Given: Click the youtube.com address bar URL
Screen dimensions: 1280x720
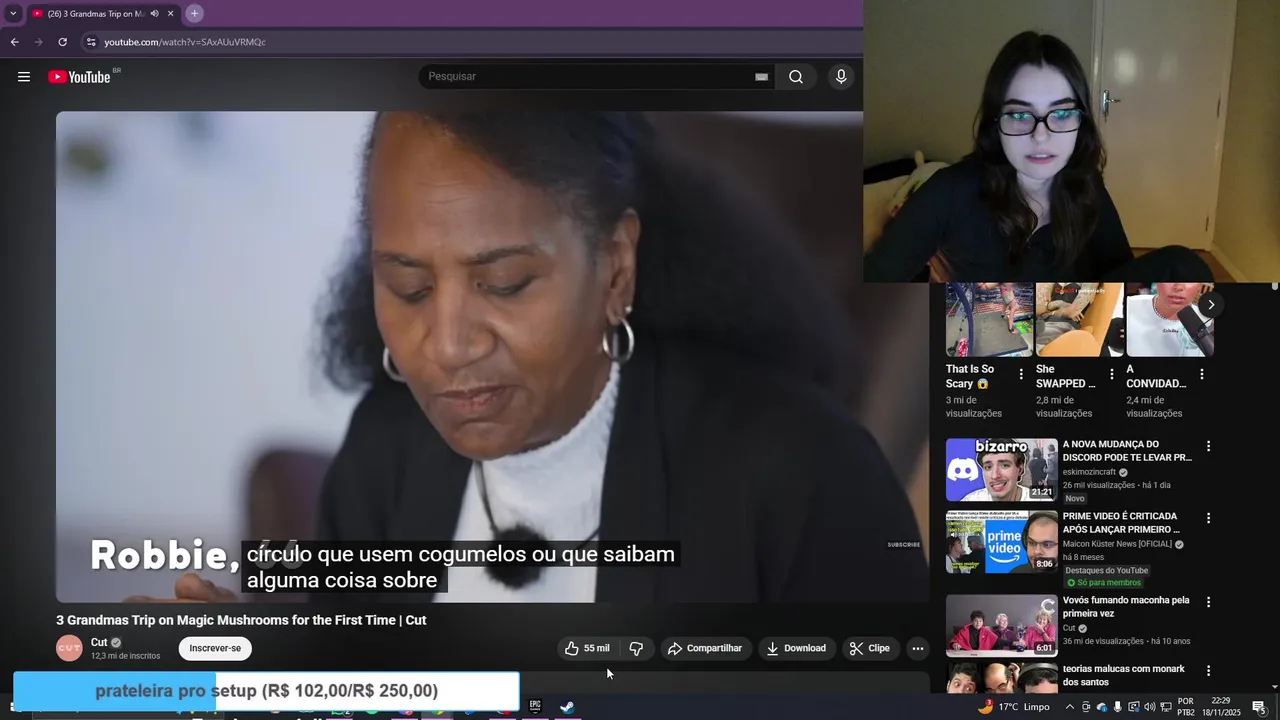Looking at the screenshot, I should pos(185,42).
